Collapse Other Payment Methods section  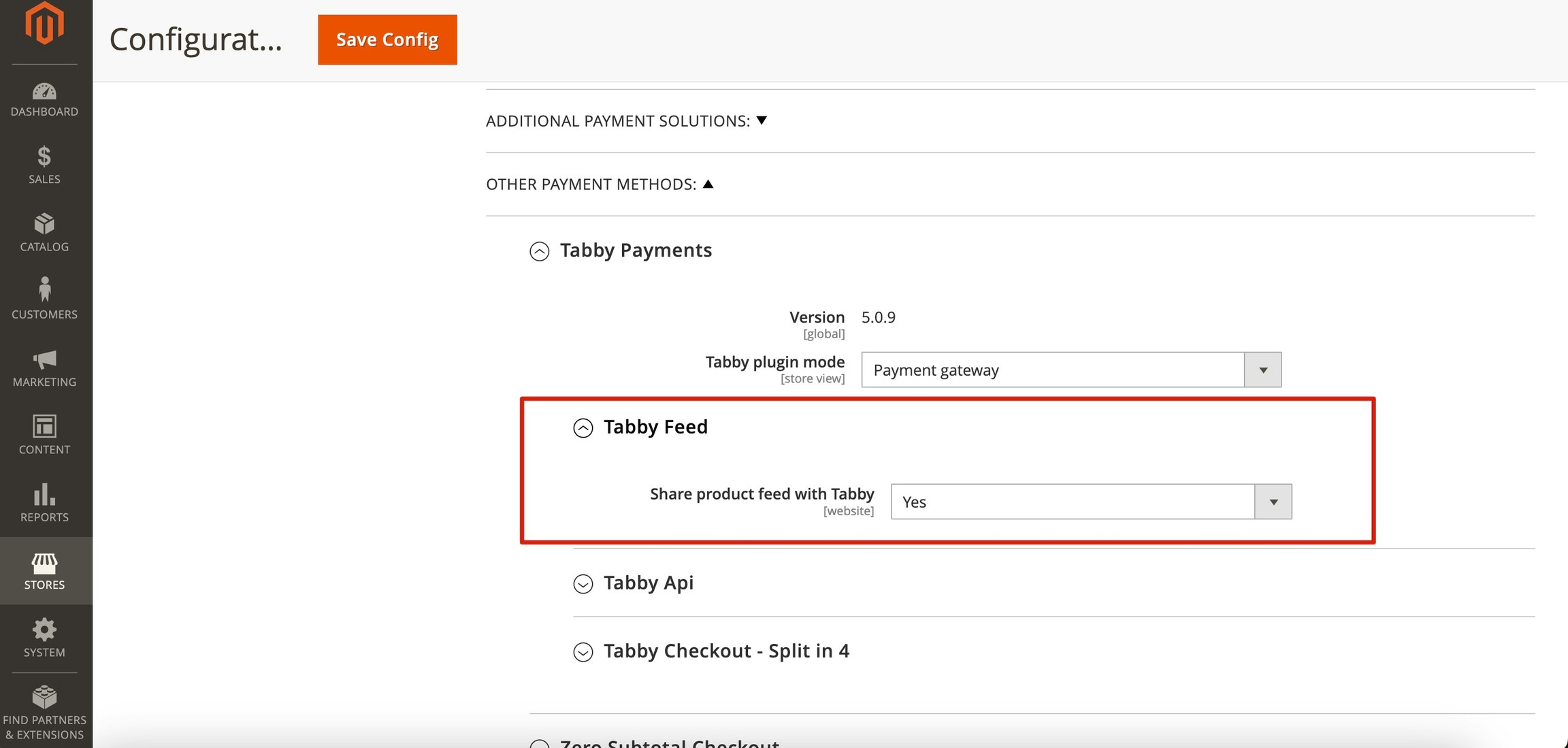600,184
